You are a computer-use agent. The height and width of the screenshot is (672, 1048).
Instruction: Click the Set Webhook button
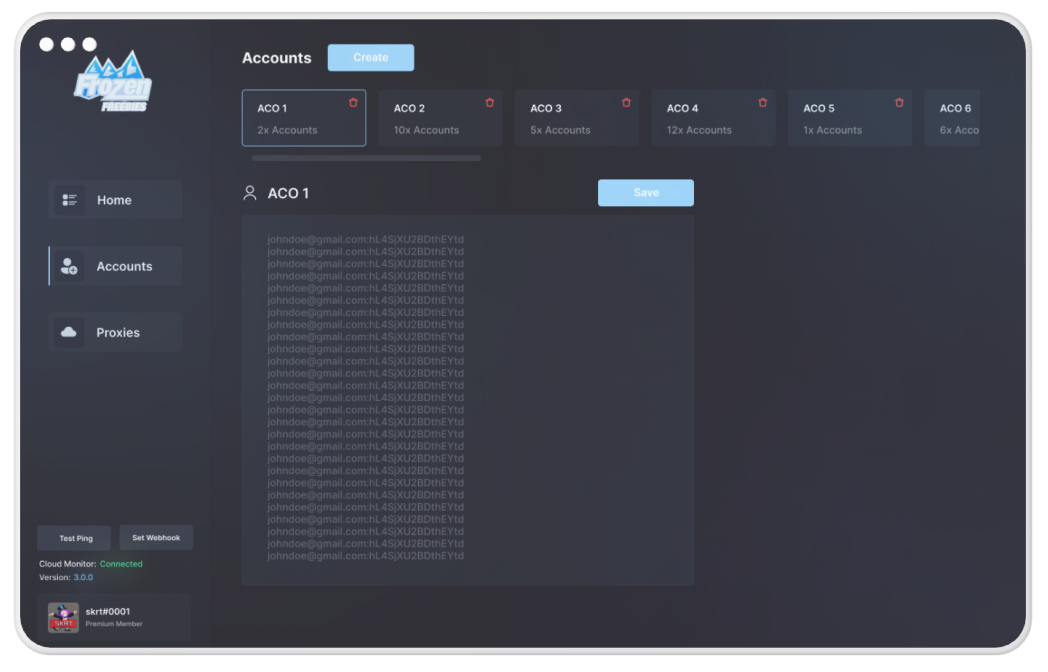156,538
